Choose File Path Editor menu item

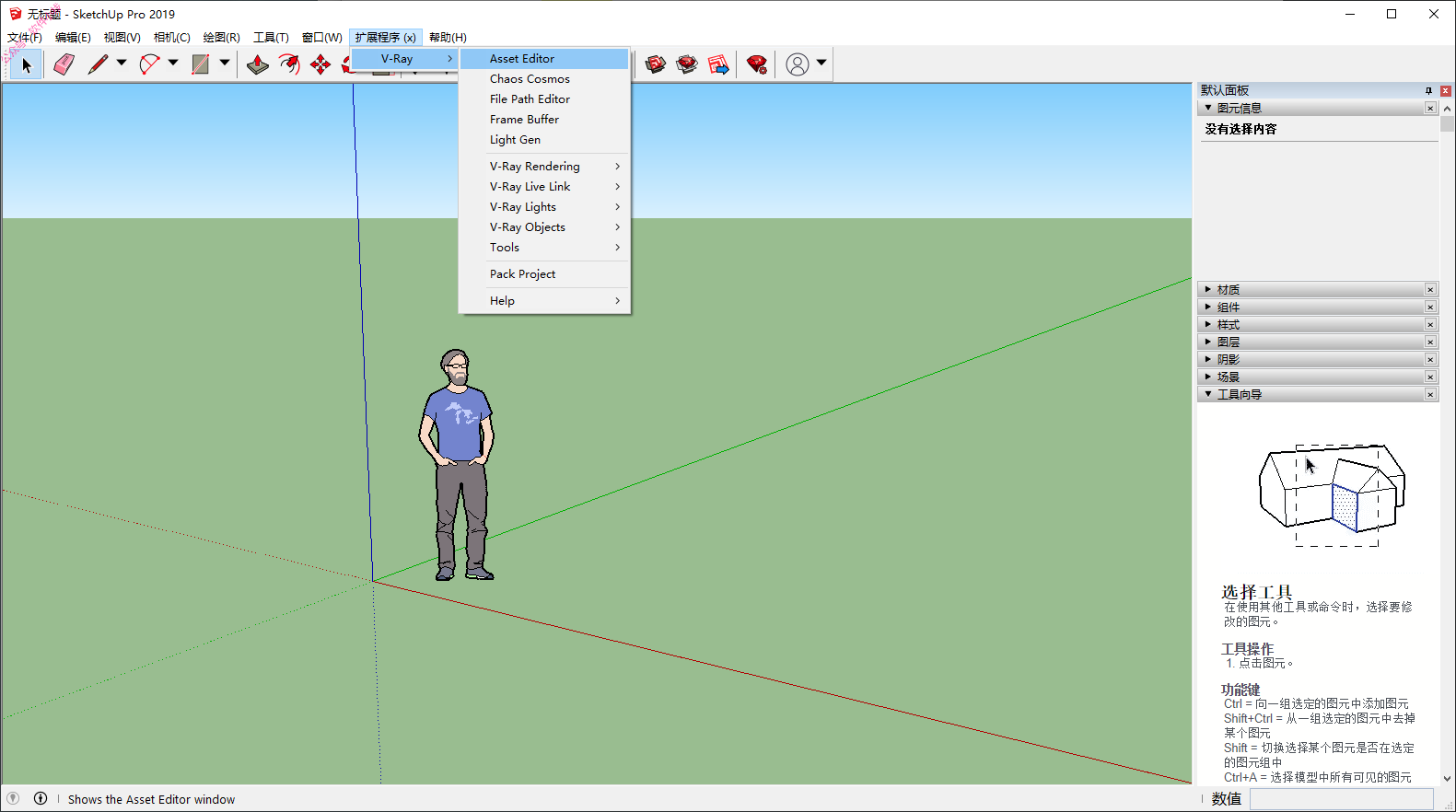click(544, 99)
